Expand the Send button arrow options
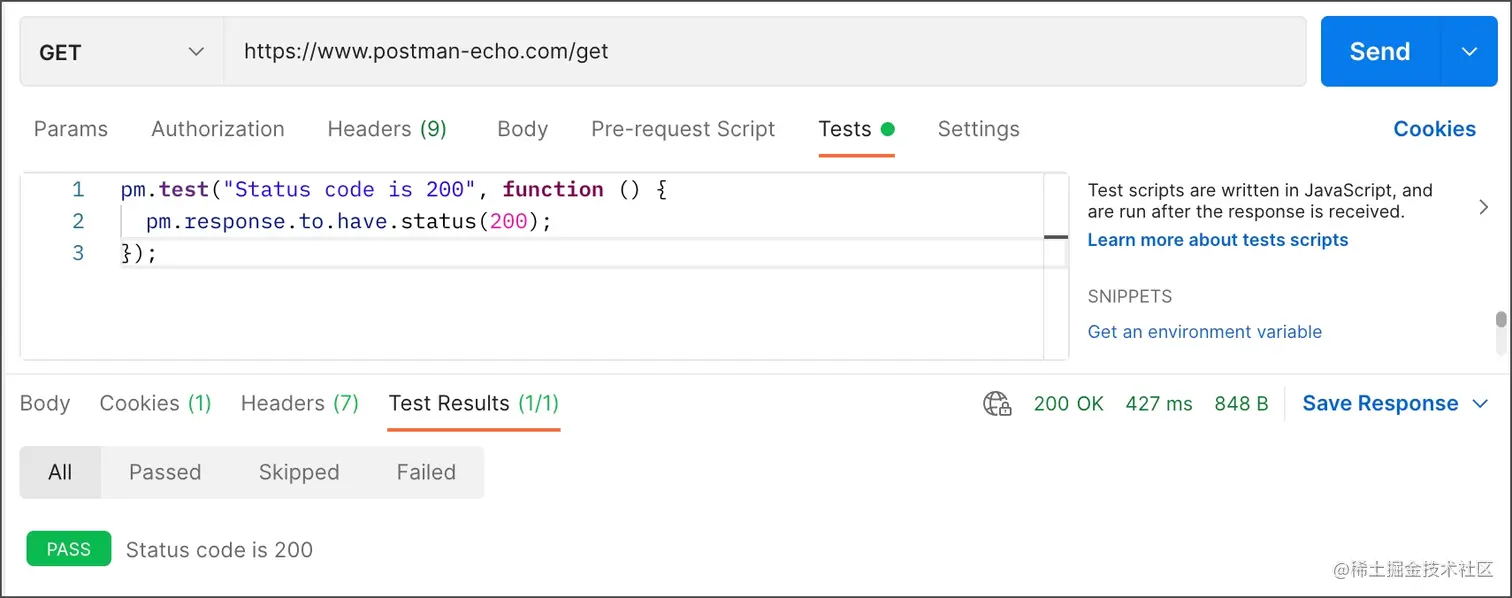The image size is (1512, 598). coord(1469,52)
